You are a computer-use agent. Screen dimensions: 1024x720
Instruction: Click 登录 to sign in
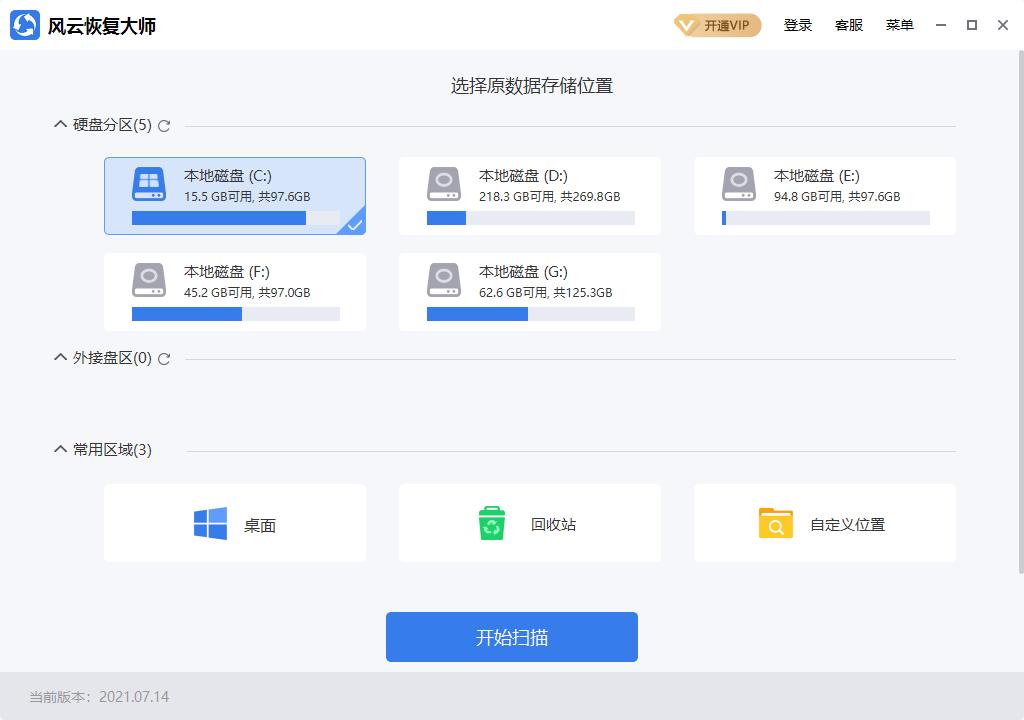pyautogui.click(x=797, y=25)
